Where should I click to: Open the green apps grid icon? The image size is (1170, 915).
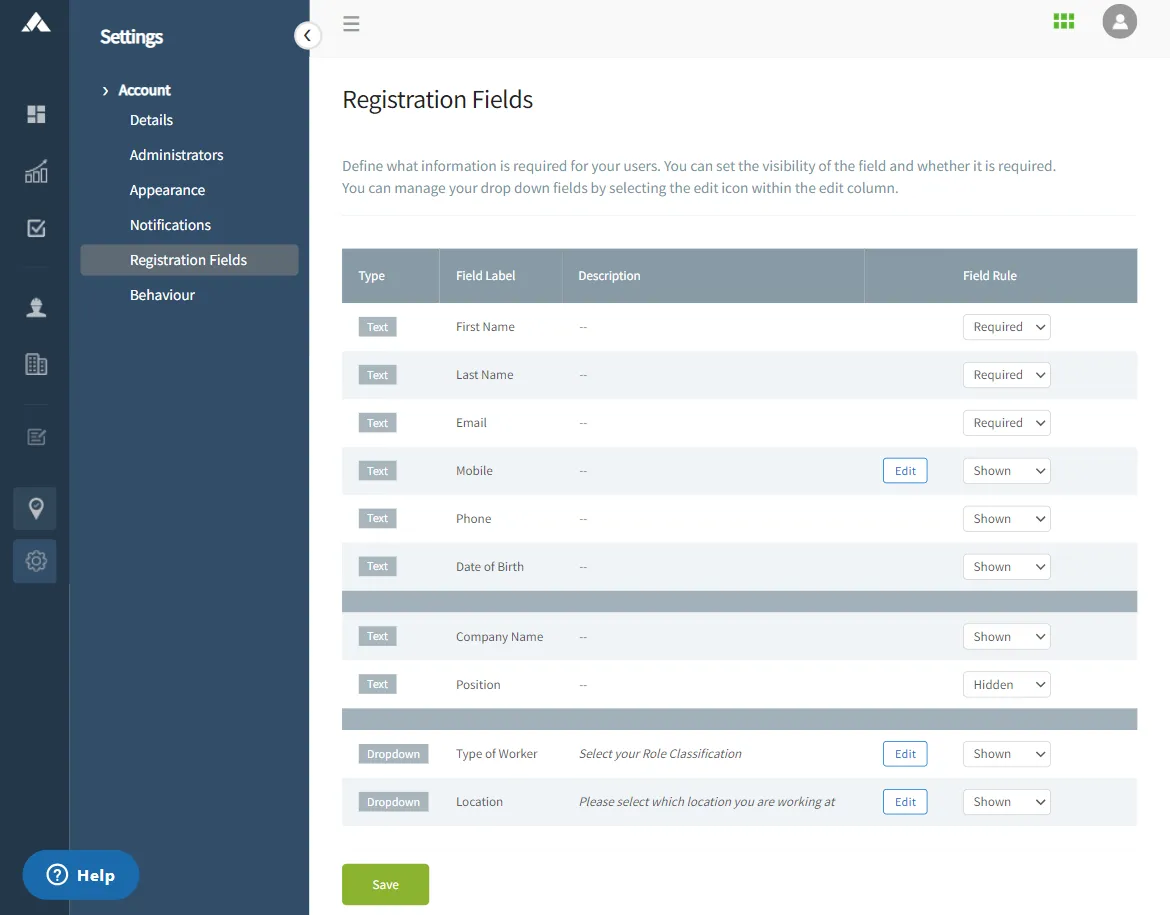(1063, 21)
